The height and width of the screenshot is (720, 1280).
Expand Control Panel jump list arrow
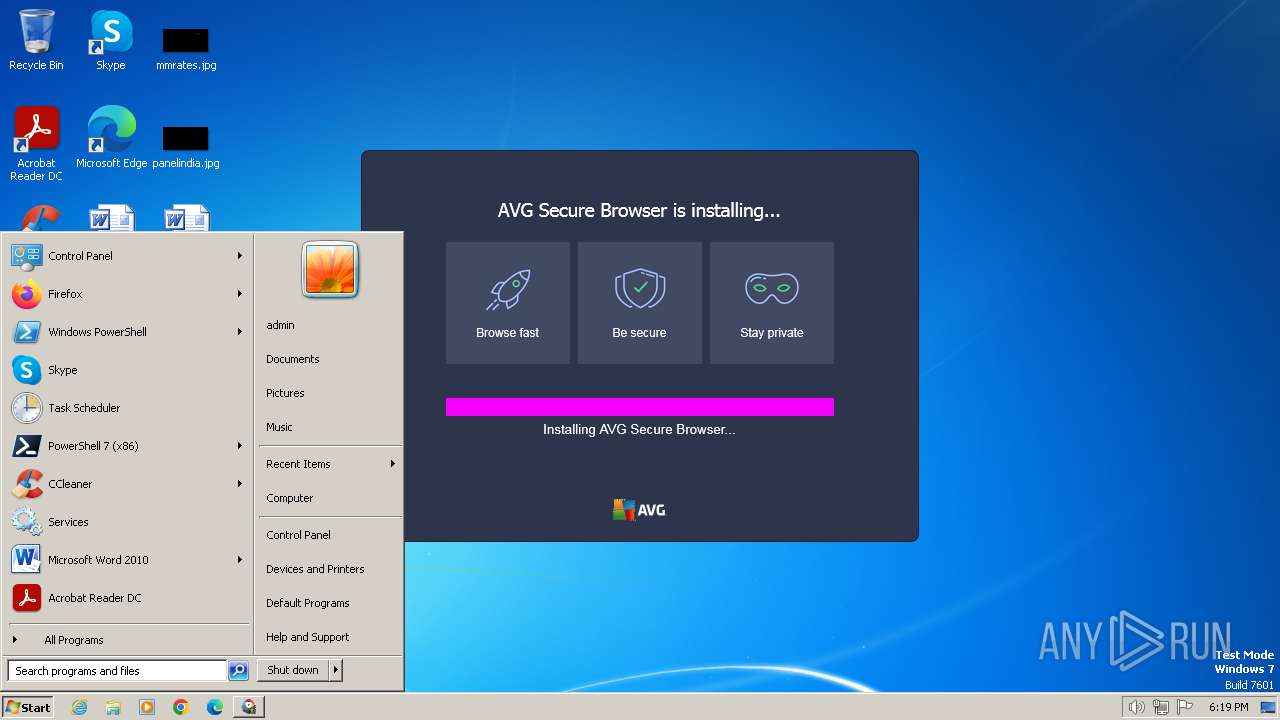(240, 256)
